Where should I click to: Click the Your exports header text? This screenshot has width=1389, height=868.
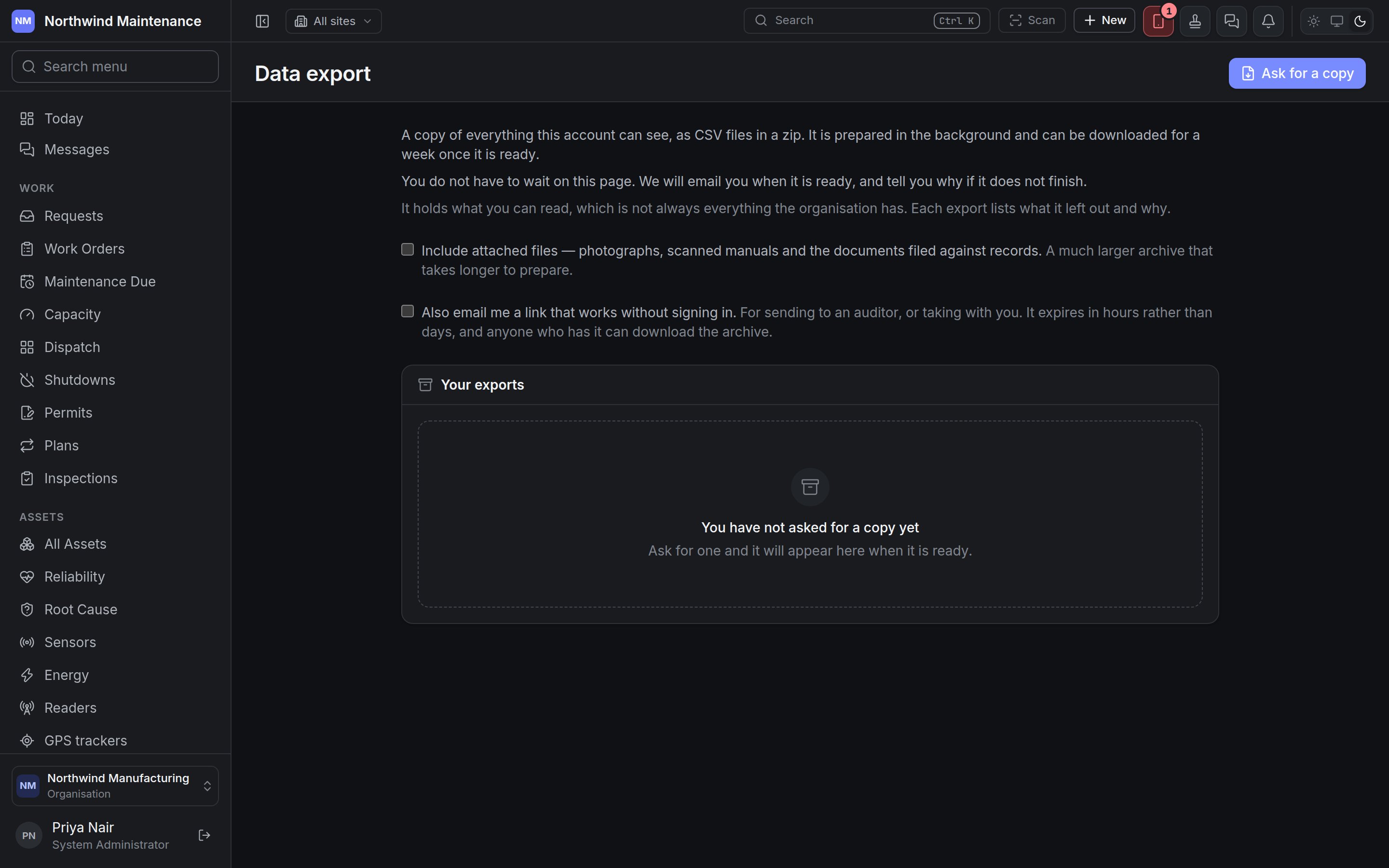coord(482,385)
